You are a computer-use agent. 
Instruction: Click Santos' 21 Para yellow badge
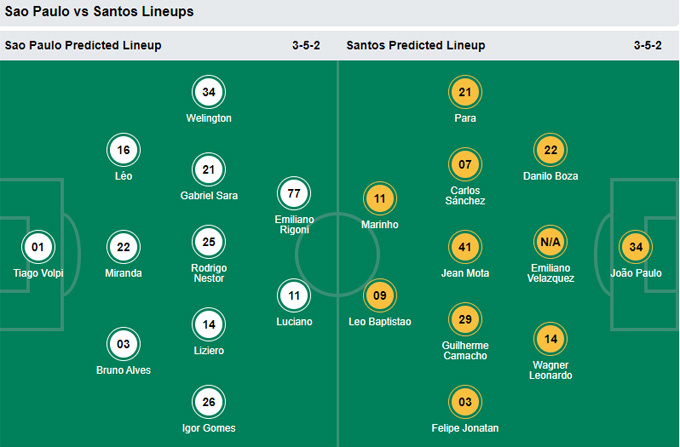(x=465, y=92)
